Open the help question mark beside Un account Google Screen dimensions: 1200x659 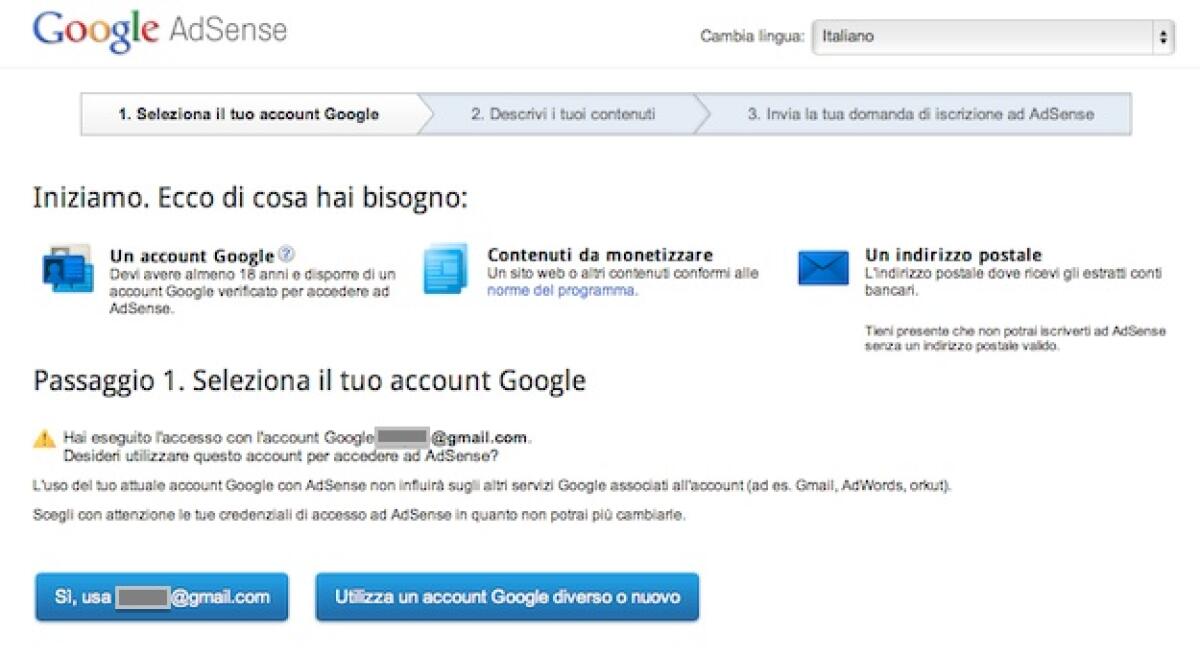tap(287, 254)
